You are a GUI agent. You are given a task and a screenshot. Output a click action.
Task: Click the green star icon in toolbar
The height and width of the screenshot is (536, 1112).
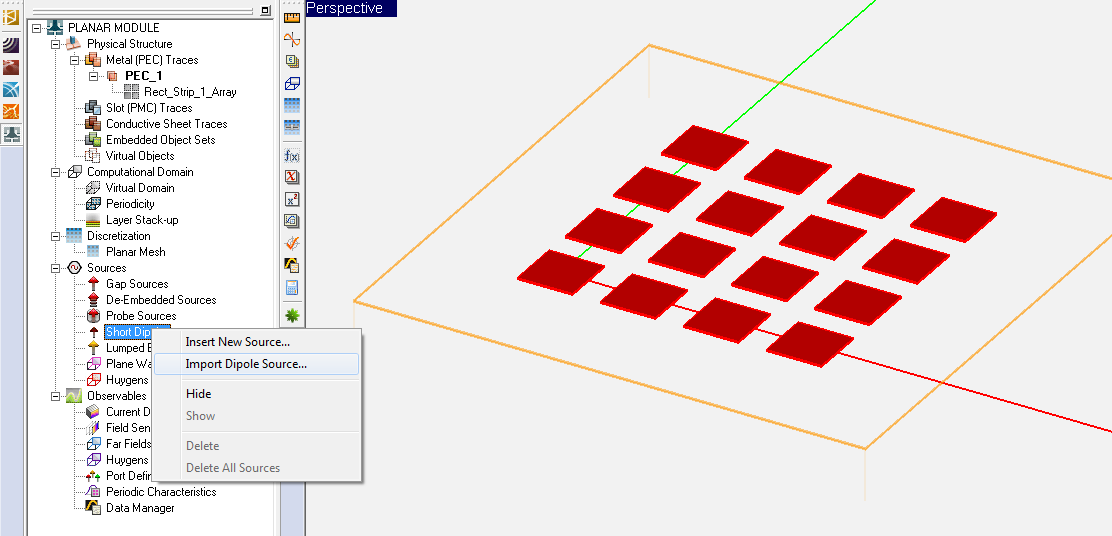point(292,315)
